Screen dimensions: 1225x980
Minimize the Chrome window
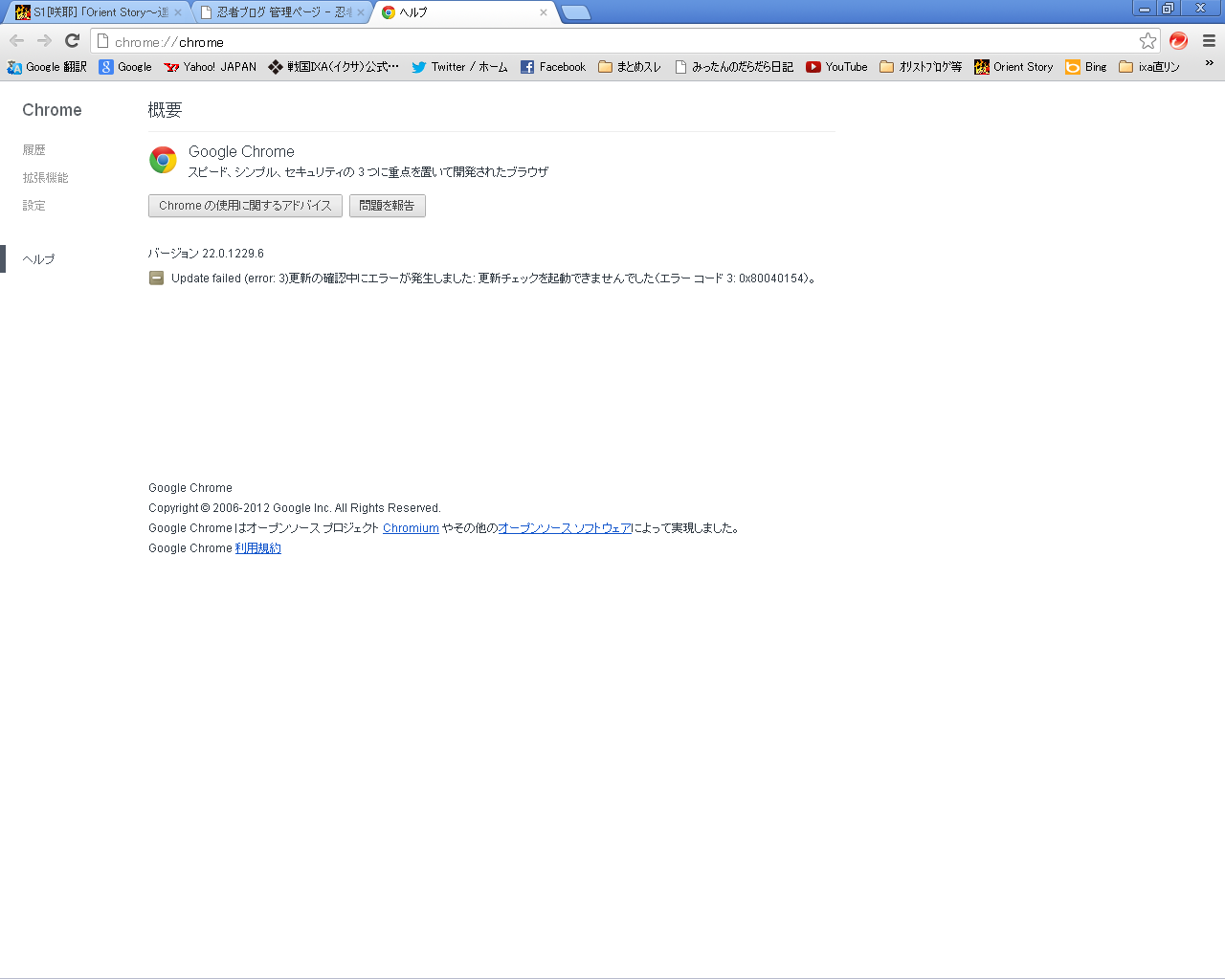click(x=1144, y=9)
